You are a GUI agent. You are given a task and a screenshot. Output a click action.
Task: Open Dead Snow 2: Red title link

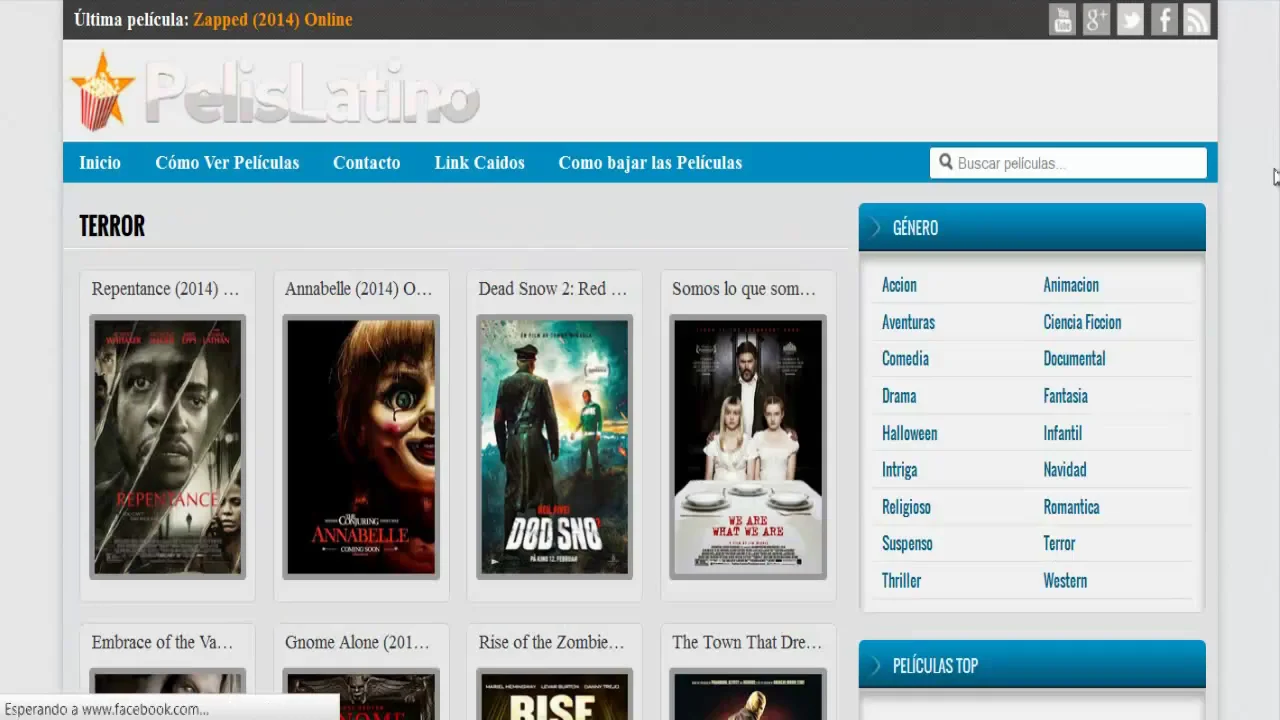(x=553, y=288)
